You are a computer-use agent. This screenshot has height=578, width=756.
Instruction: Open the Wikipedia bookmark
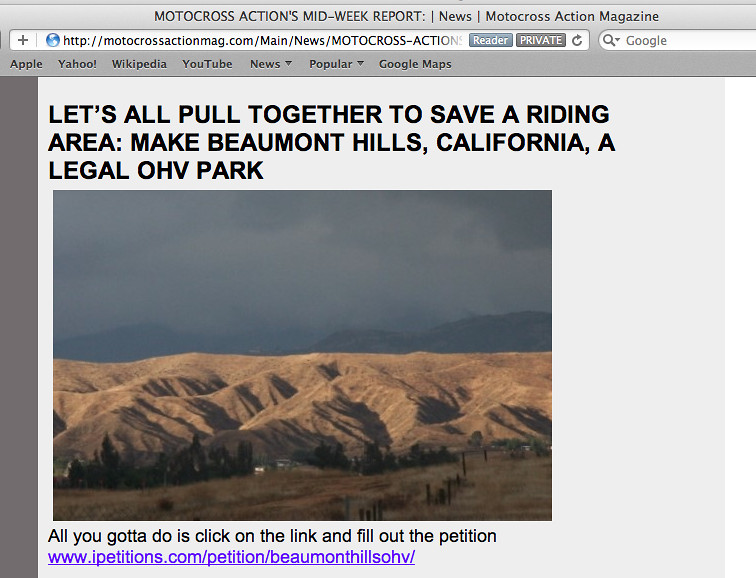[139, 64]
